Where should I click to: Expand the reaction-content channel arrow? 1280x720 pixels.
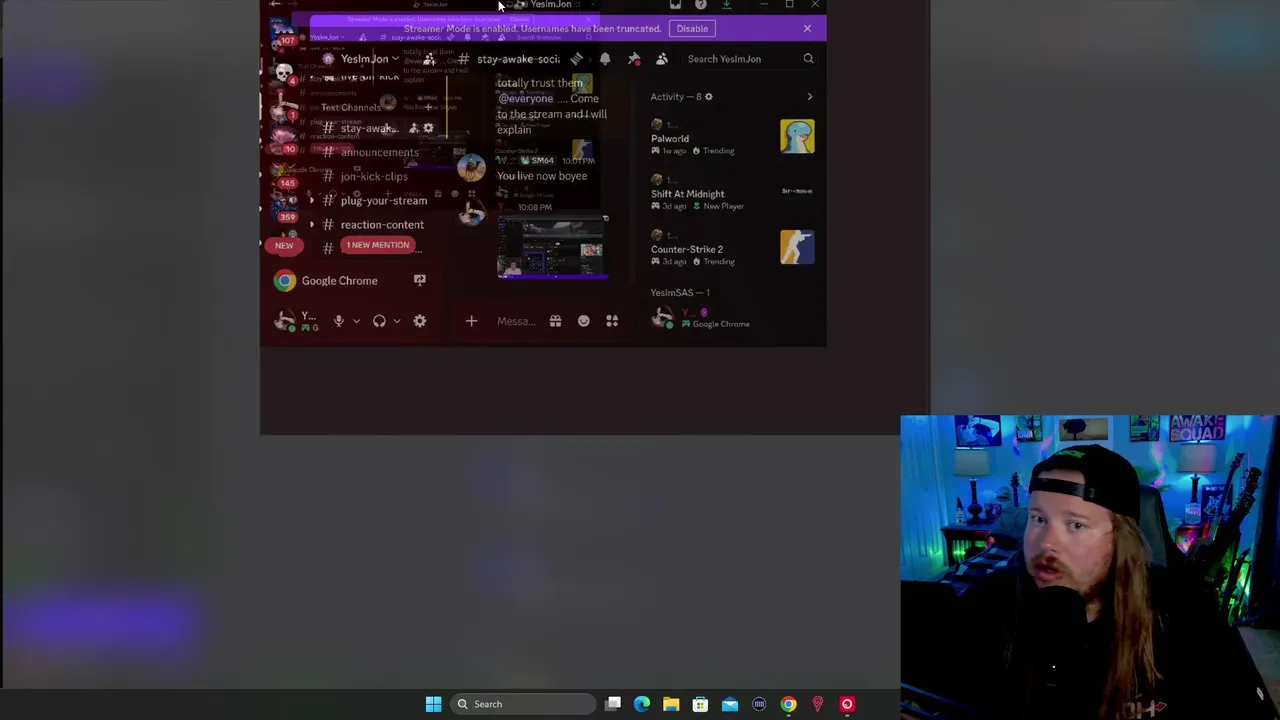click(x=312, y=225)
